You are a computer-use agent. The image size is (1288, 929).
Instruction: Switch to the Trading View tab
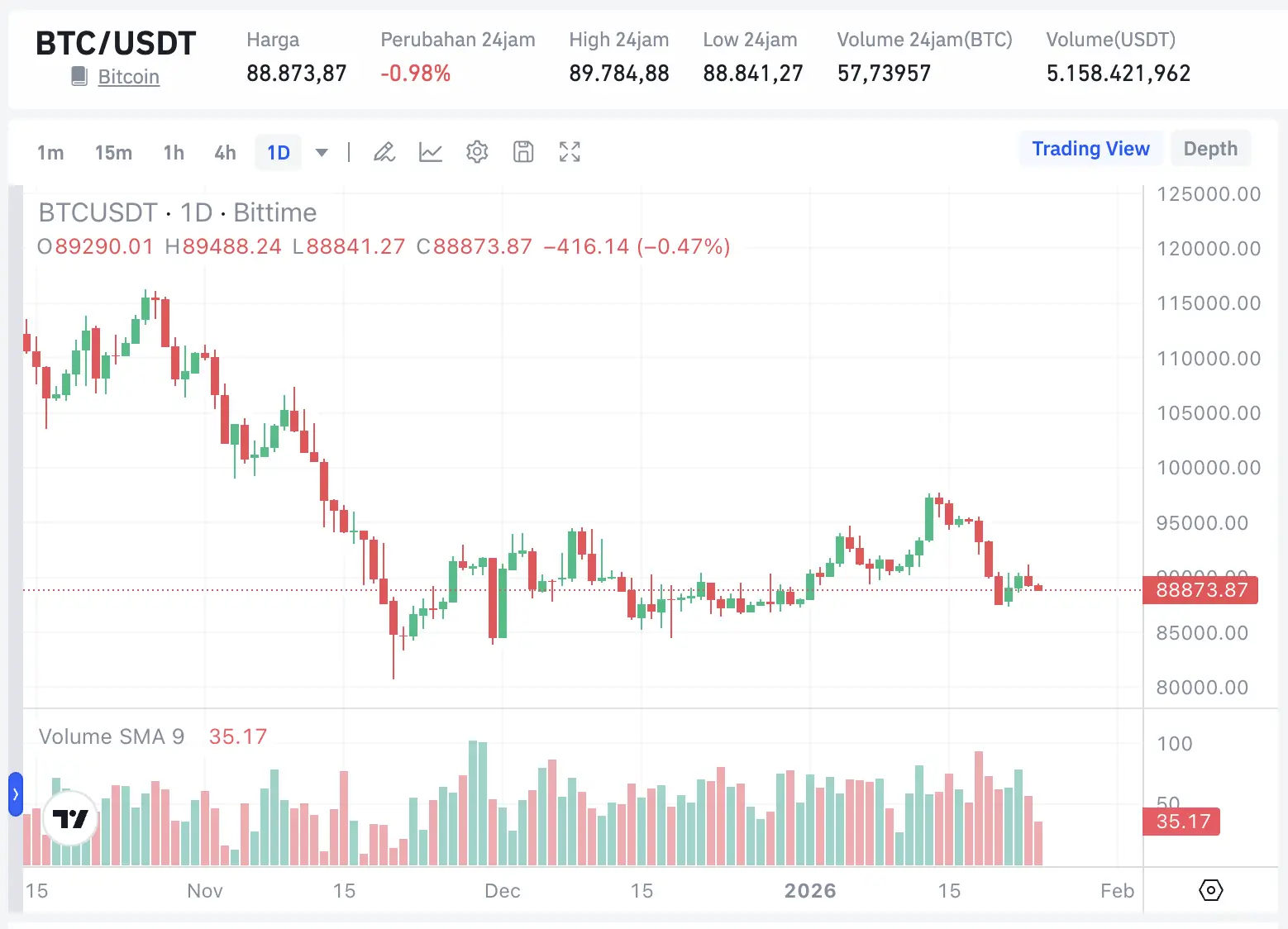click(x=1091, y=149)
